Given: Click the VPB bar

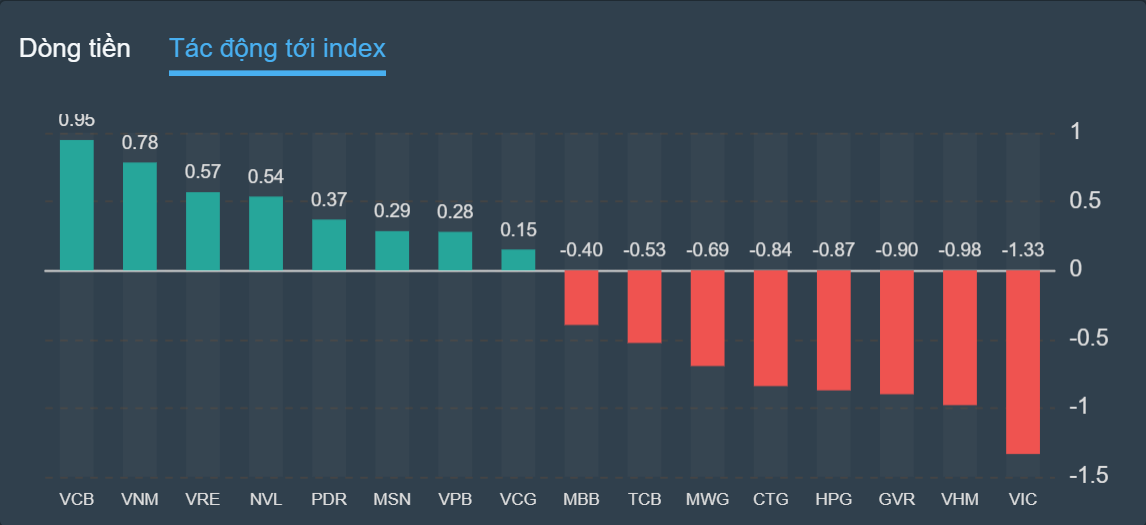Looking at the screenshot, I should tap(455, 251).
